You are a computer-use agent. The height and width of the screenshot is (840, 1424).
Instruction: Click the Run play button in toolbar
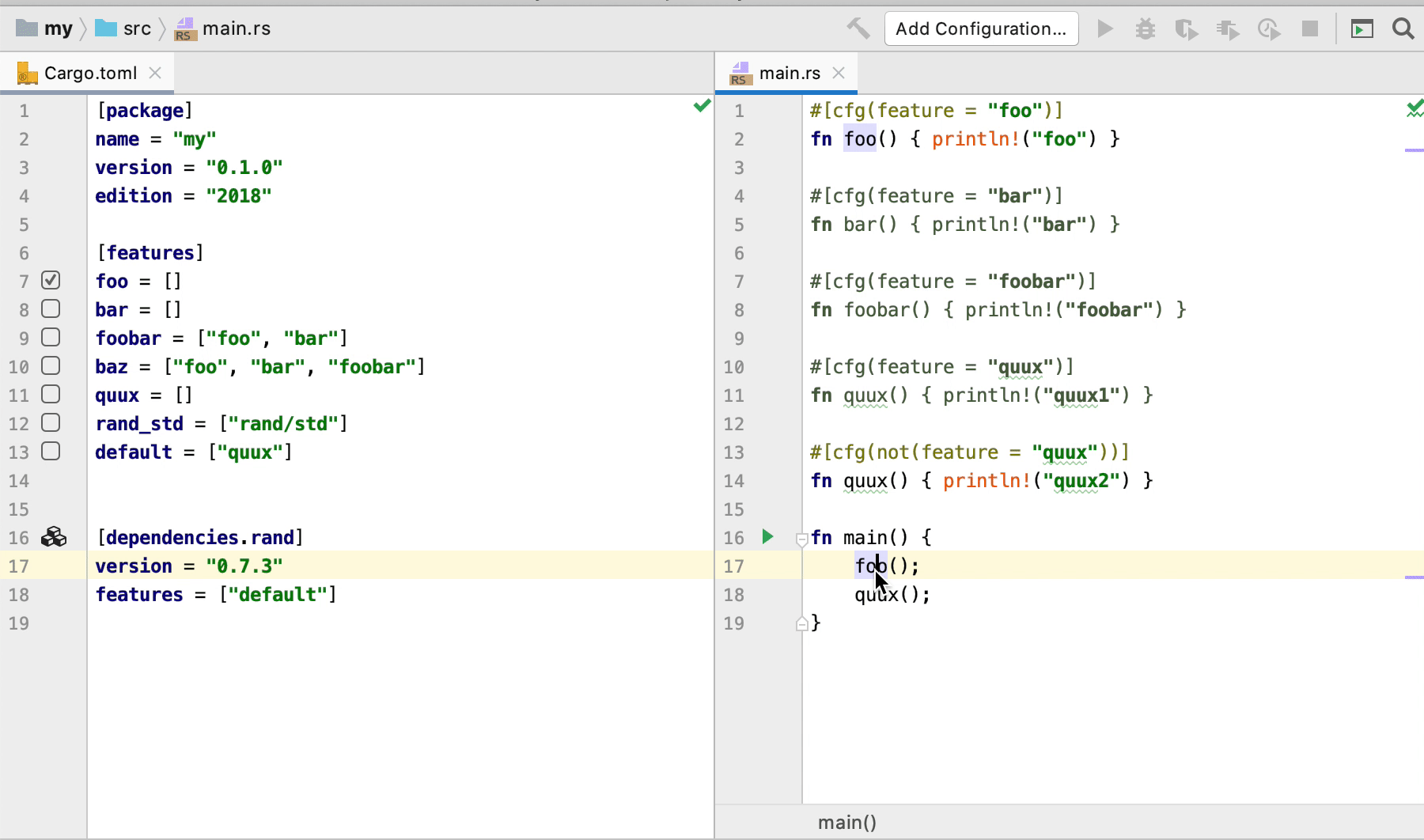[1105, 29]
